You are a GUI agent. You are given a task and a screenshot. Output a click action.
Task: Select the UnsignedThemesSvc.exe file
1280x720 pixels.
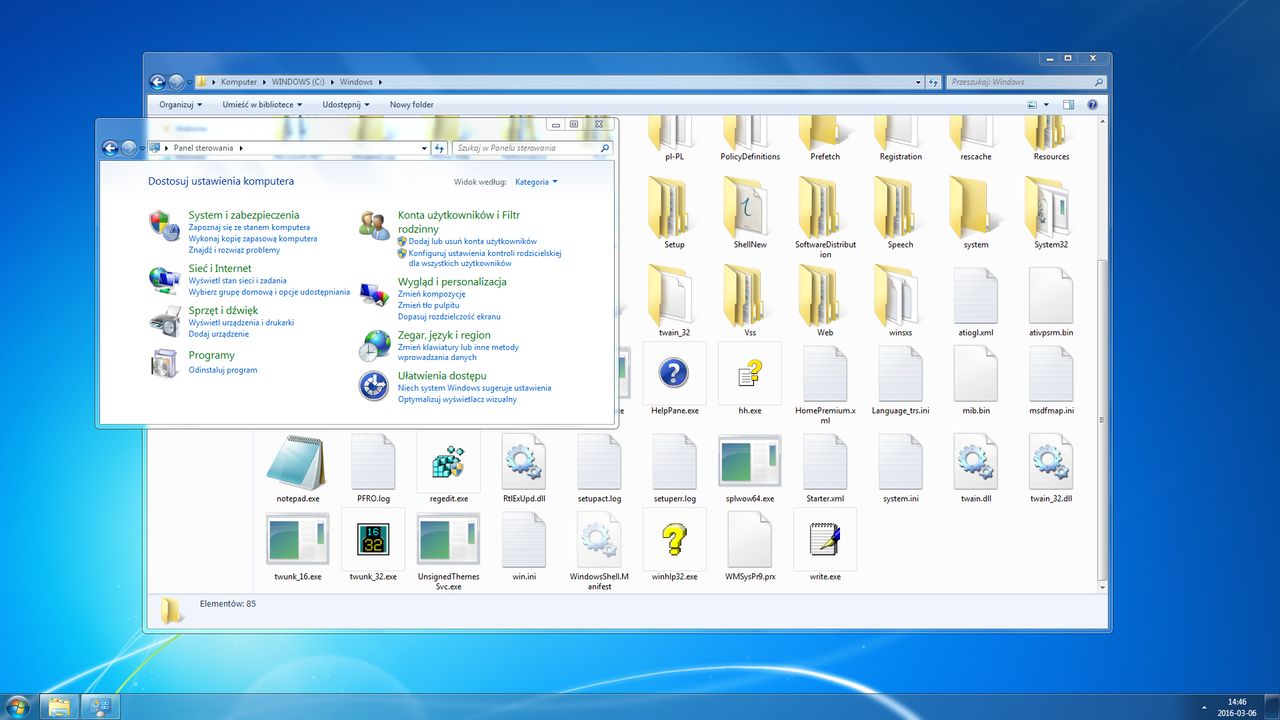pyautogui.click(x=448, y=551)
